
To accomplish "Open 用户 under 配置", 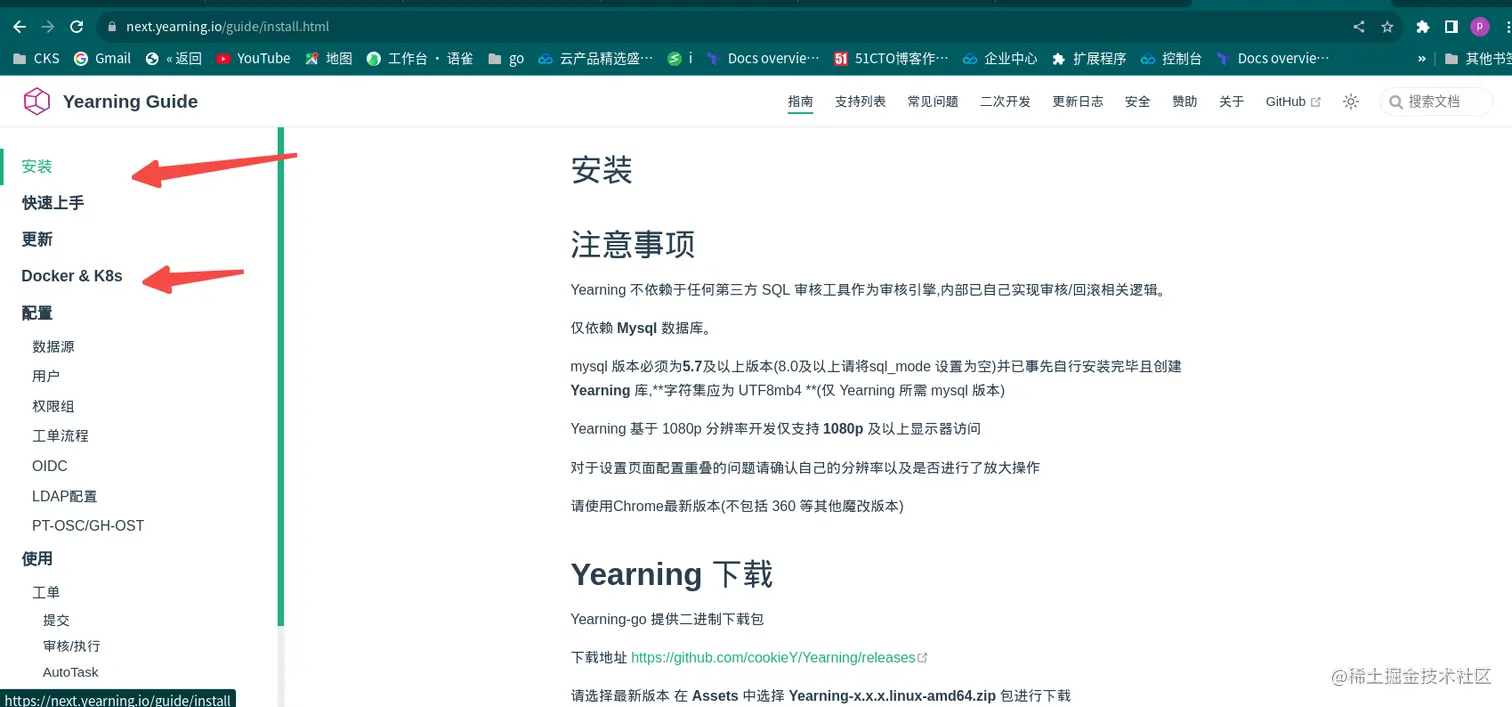I will (46, 376).
